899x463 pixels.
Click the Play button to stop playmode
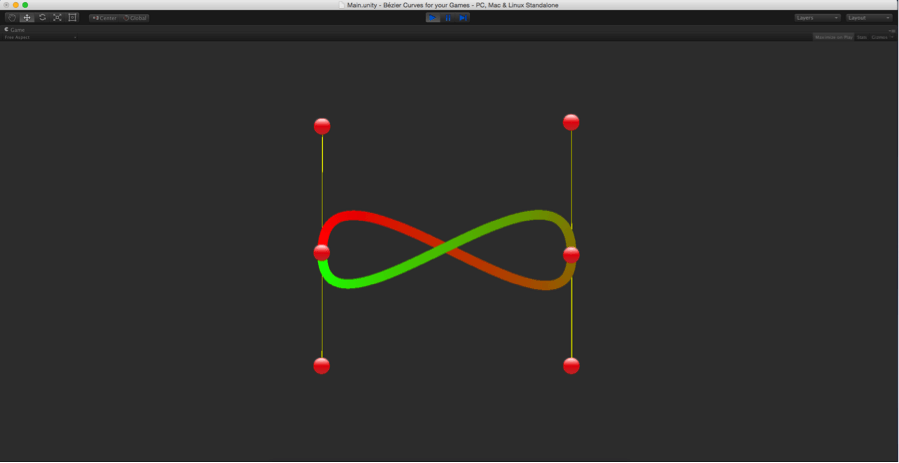tap(433, 18)
